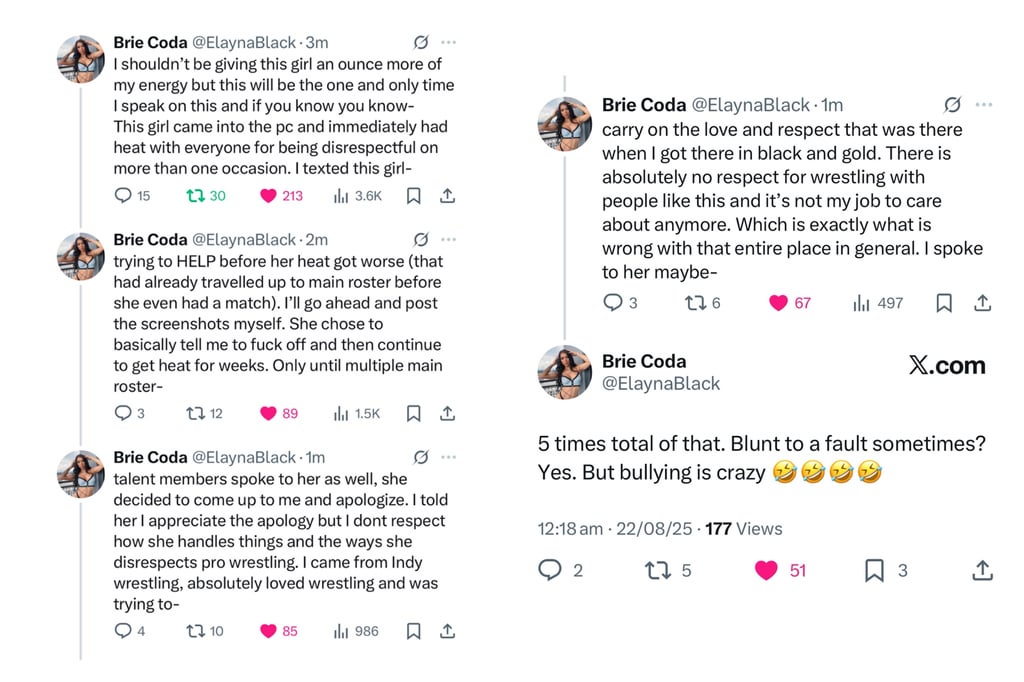Expand more options on the black and gold tweet
Viewport: 1024px width, 682px height.
click(x=984, y=105)
